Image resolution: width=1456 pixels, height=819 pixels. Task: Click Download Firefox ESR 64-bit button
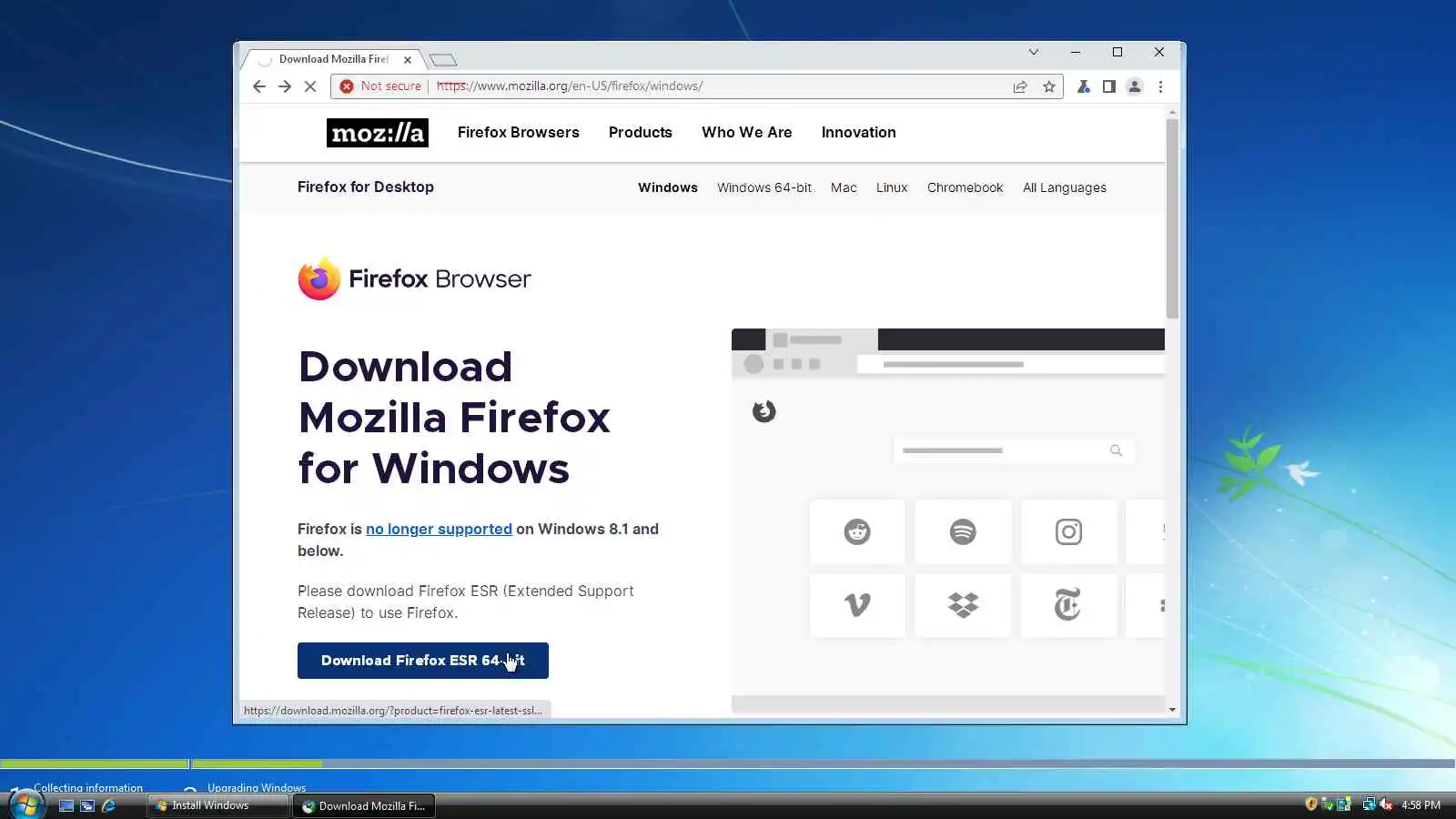pos(423,661)
